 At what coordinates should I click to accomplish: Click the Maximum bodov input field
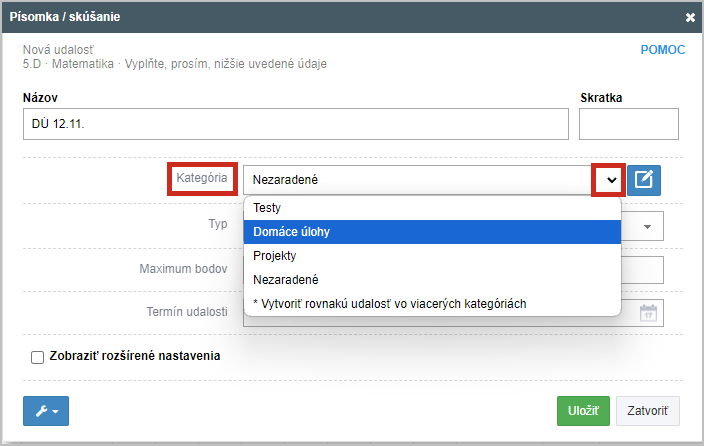642,269
